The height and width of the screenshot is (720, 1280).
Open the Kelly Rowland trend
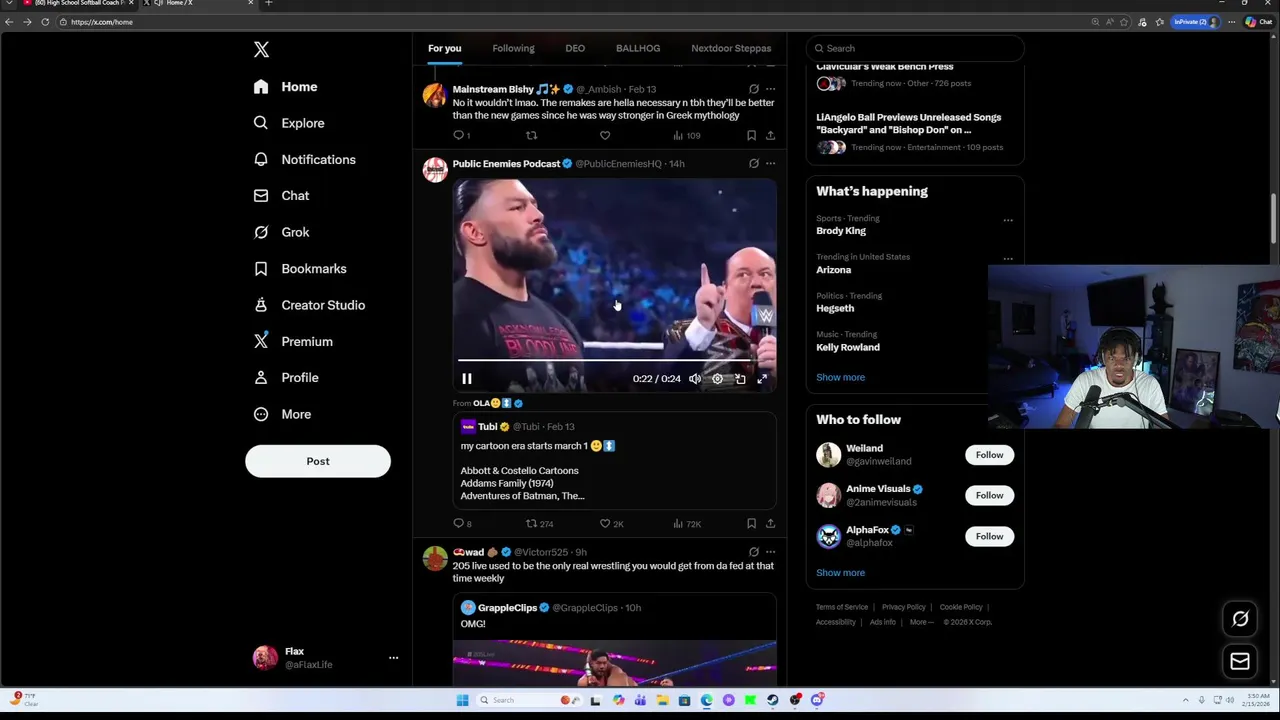click(848, 347)
